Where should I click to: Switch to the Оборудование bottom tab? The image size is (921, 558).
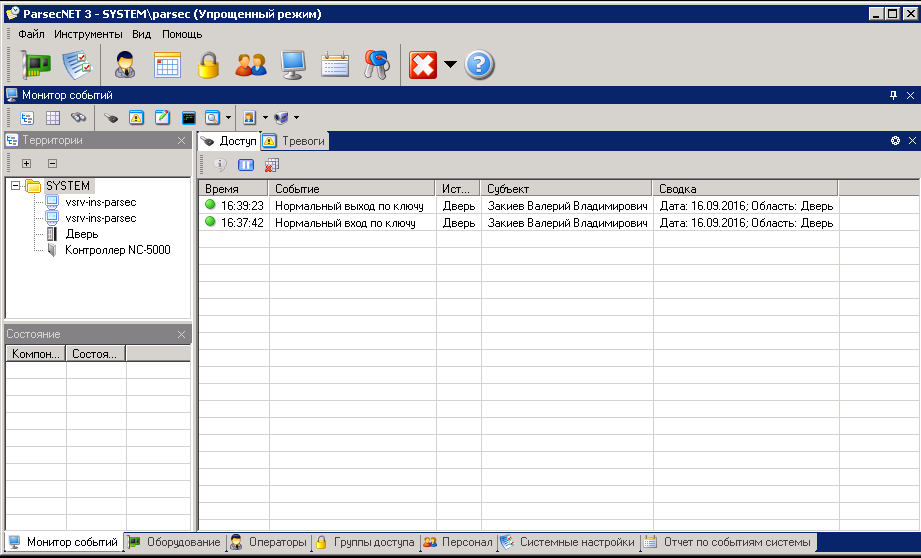pos(176,542)
